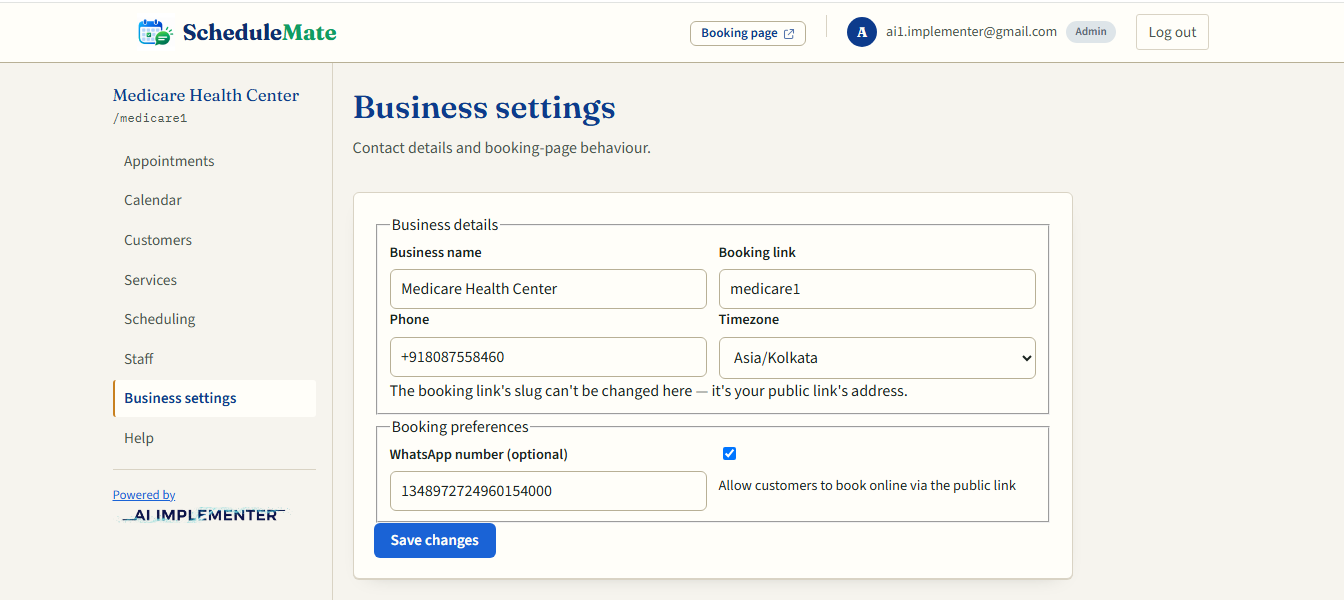Go to Calendar in the sidebar
Image resolution: width=1344 pixels, height=600 pixels.
(215, 200)
